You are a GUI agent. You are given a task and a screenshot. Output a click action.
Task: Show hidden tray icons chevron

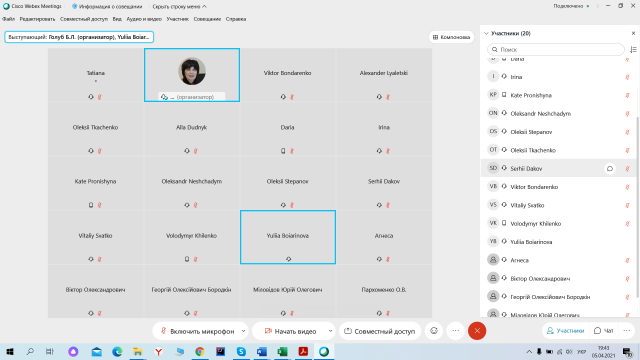(x=529, y=351)
